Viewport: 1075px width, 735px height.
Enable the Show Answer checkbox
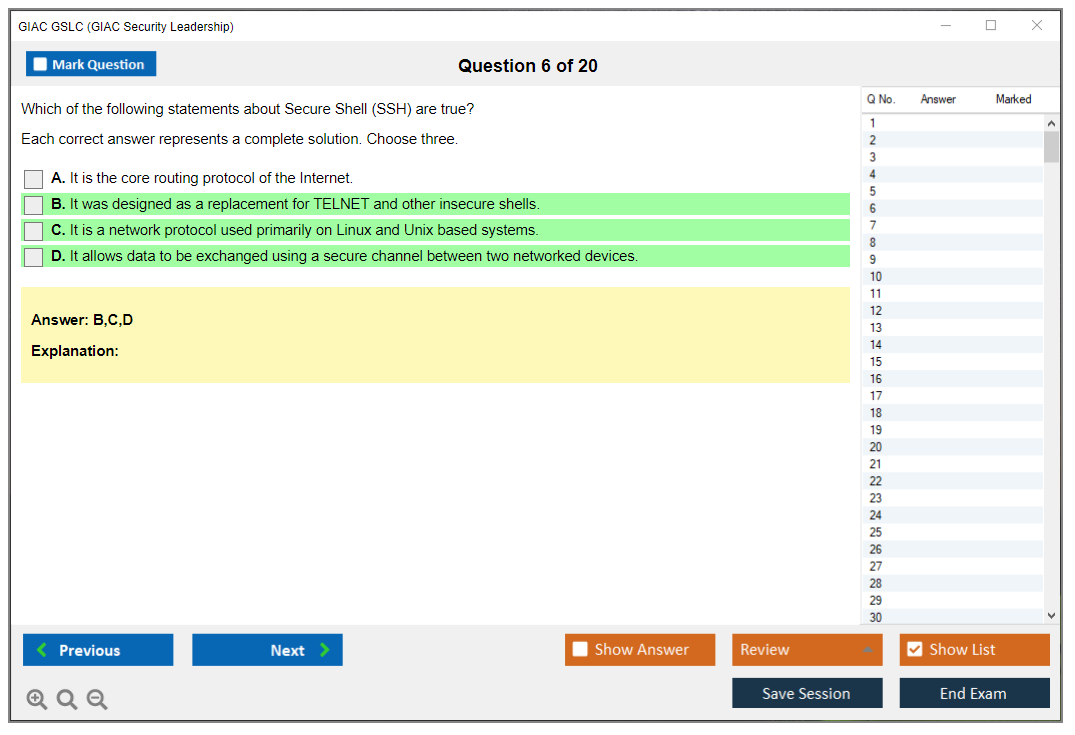click(580, 649)
